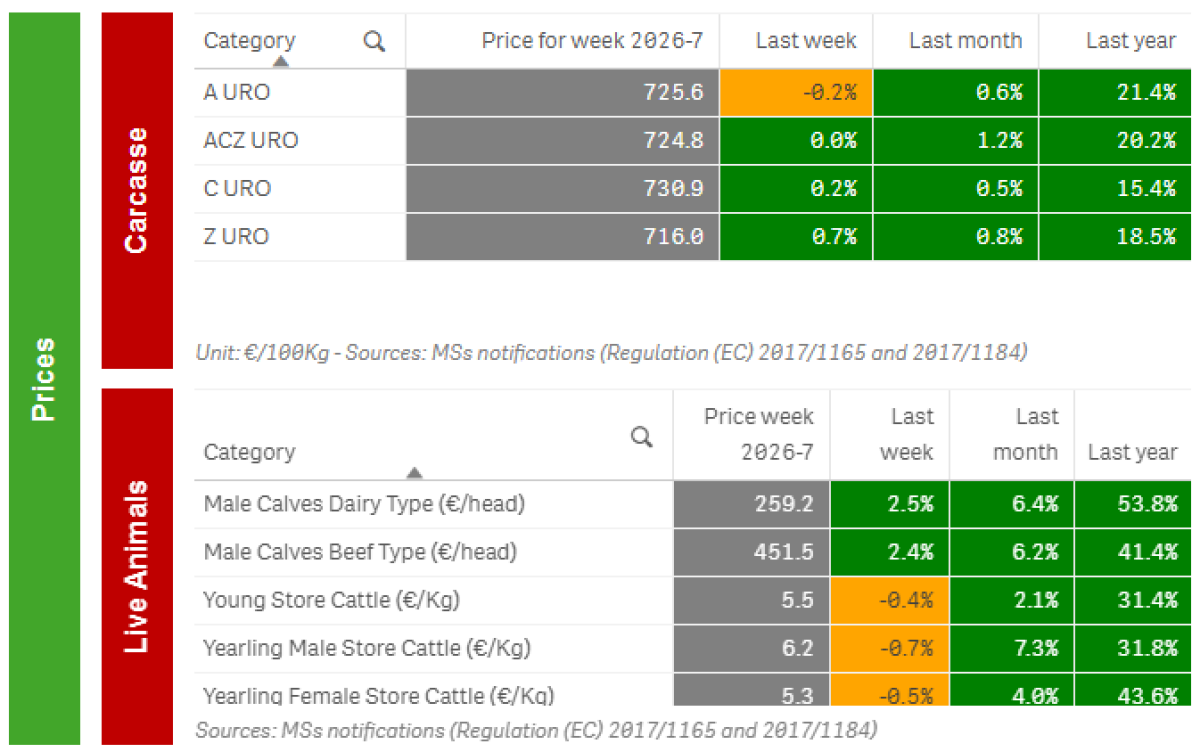
Task: Sort by Price for week 2026-7 column
Action: (592, 41)
